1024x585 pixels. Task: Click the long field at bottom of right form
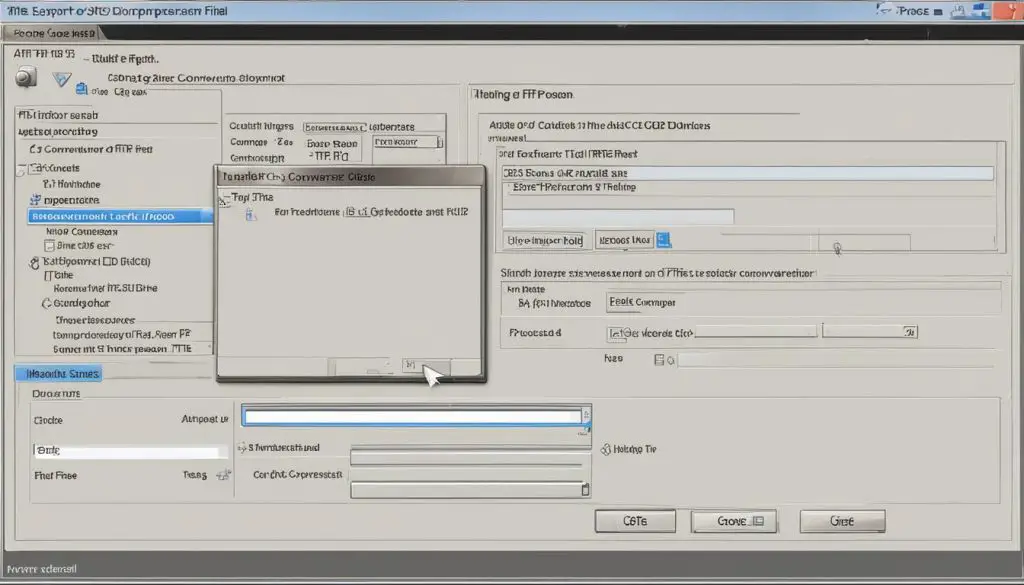coord(836,360)
